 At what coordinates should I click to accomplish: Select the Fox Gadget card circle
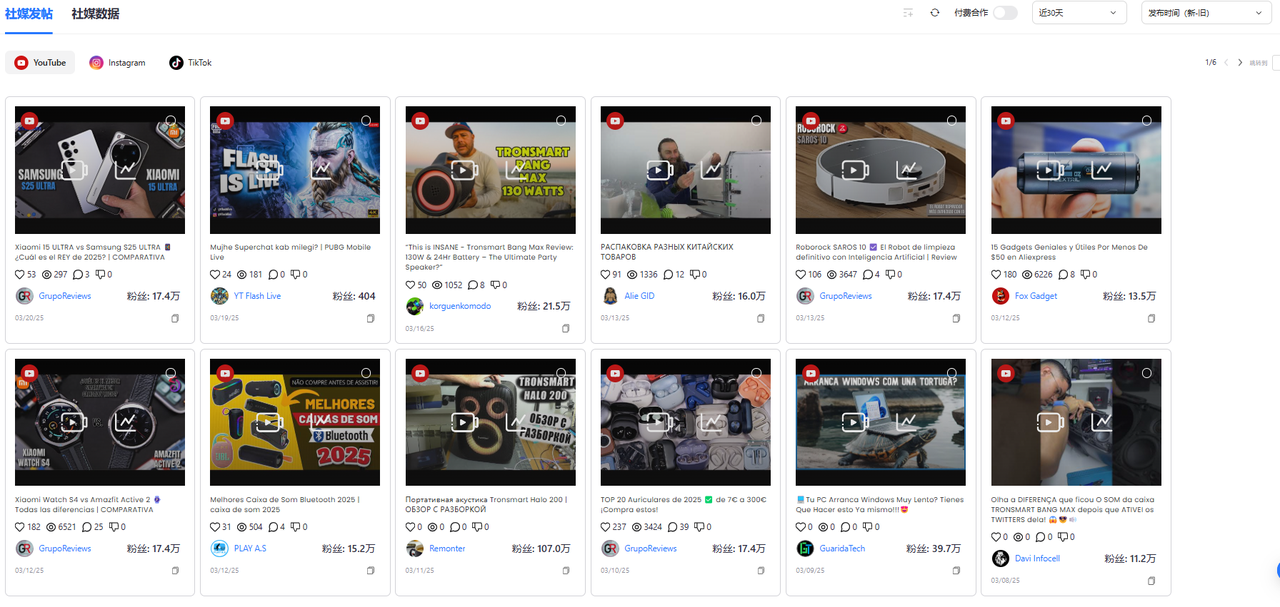tap(1147, 120)
